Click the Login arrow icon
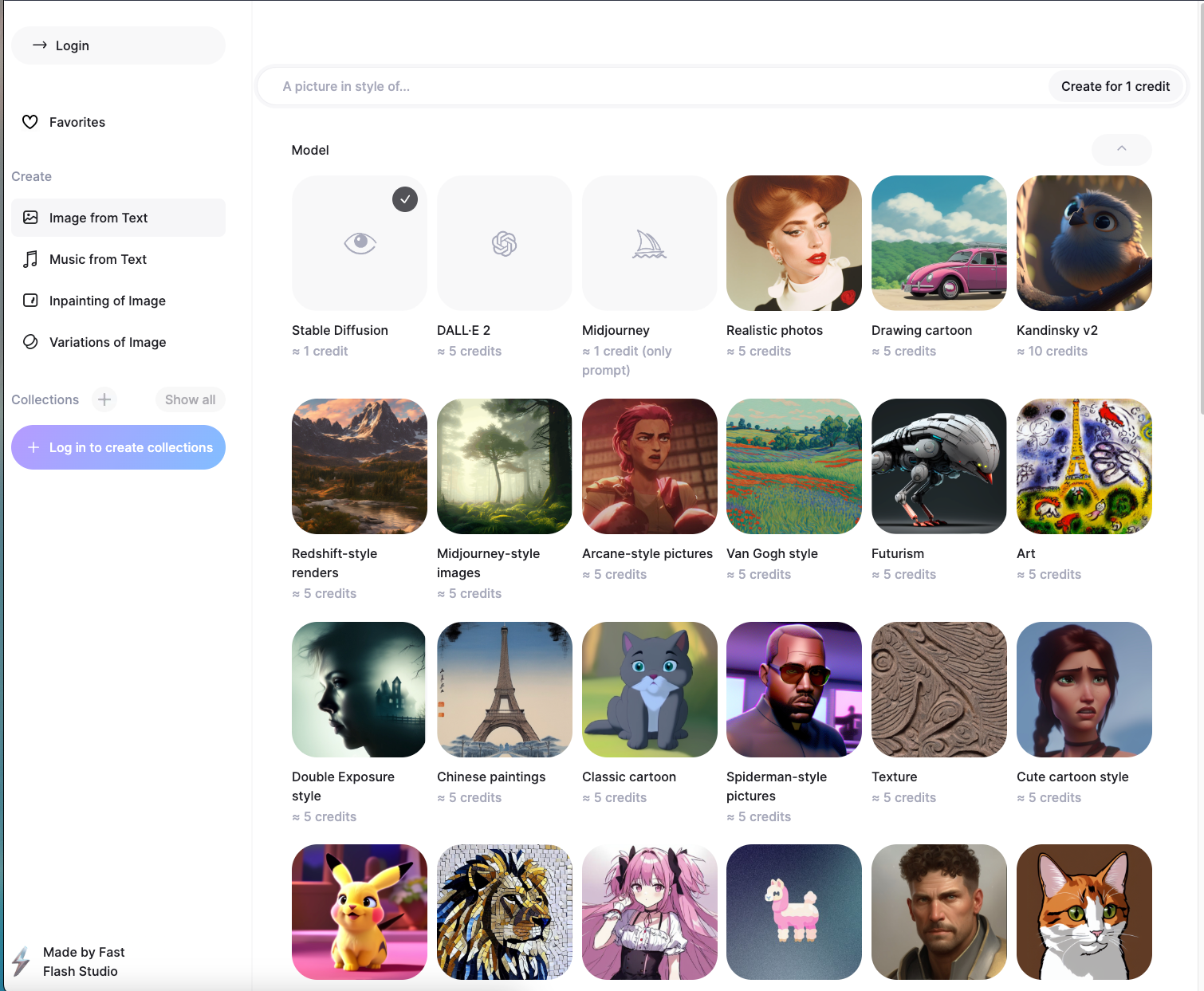This screenshot has width=1204, height=991. point(39,45)
